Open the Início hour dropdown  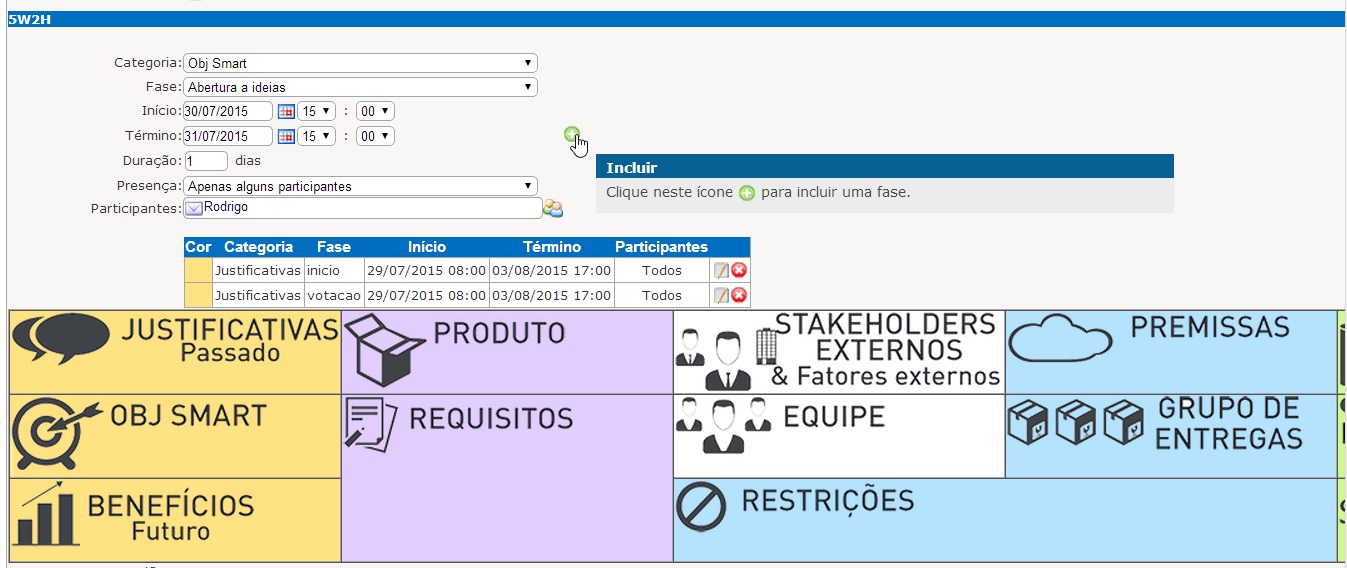[x=317, y=111]
